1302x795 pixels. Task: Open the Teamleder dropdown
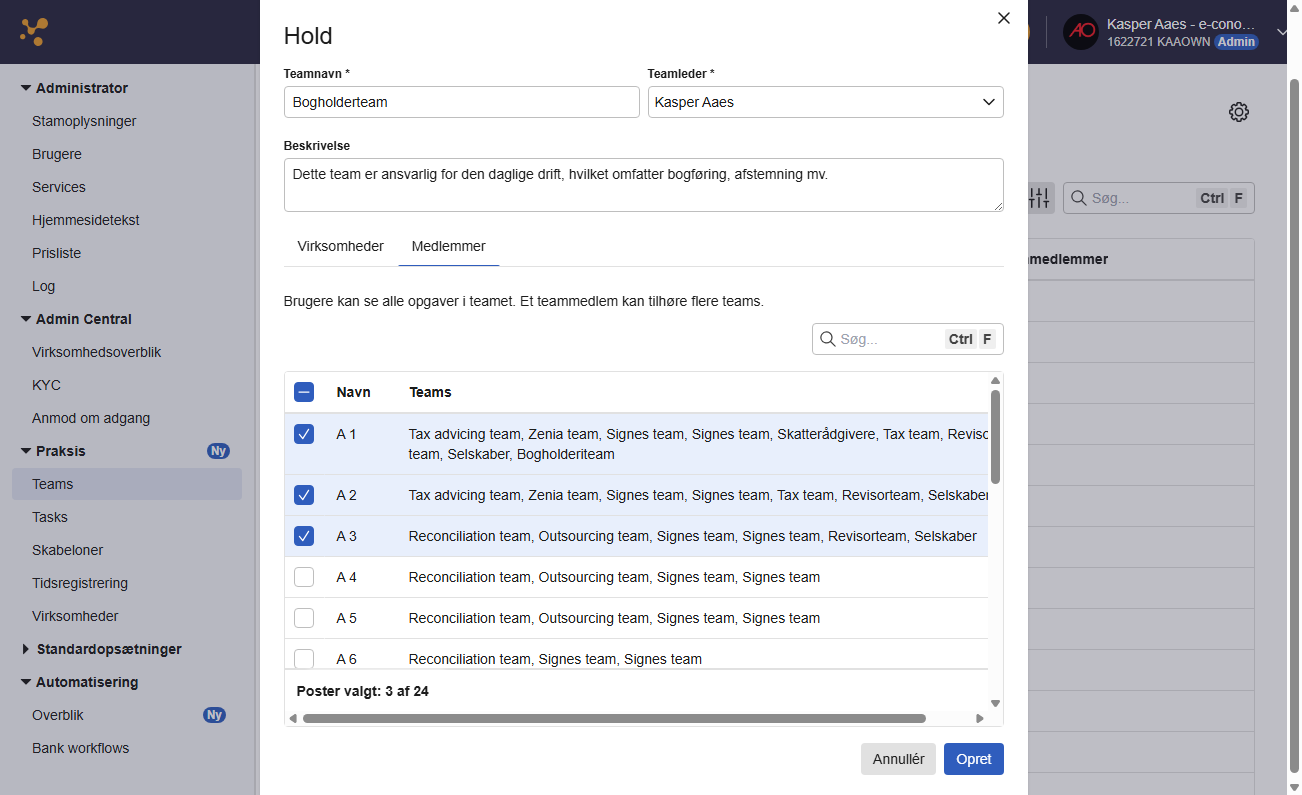pyautogui.click(x=826, y=102)
